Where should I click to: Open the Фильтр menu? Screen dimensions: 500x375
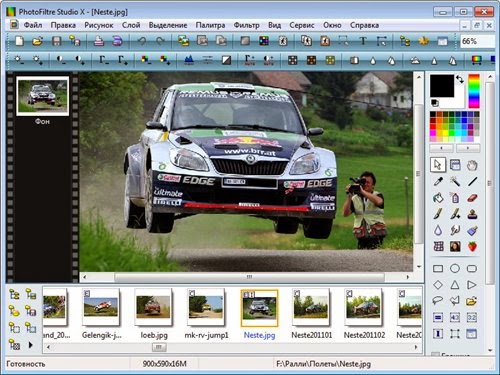[x=246, y=25]
